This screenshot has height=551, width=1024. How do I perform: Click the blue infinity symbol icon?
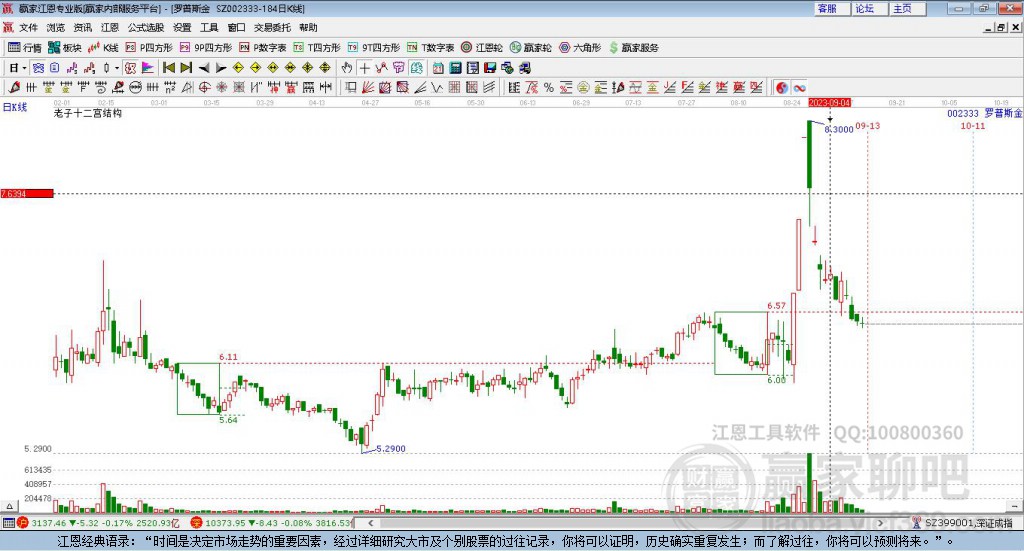point(799,87)
